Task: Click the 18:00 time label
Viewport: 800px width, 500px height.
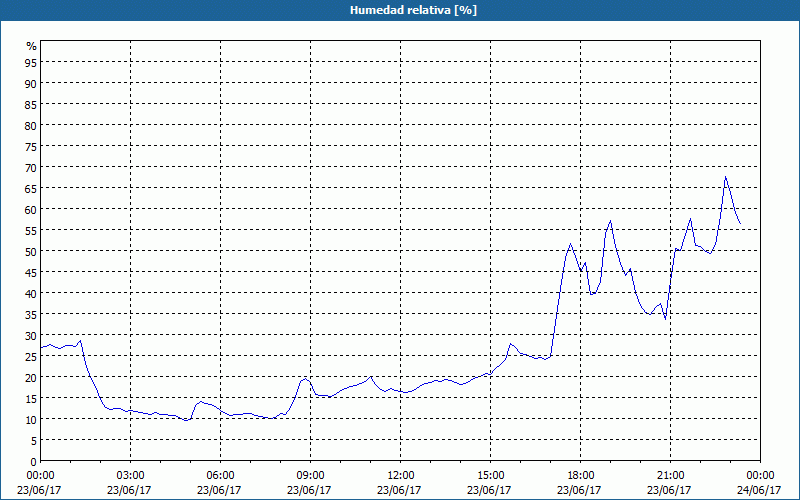Action: click(581, 476)
